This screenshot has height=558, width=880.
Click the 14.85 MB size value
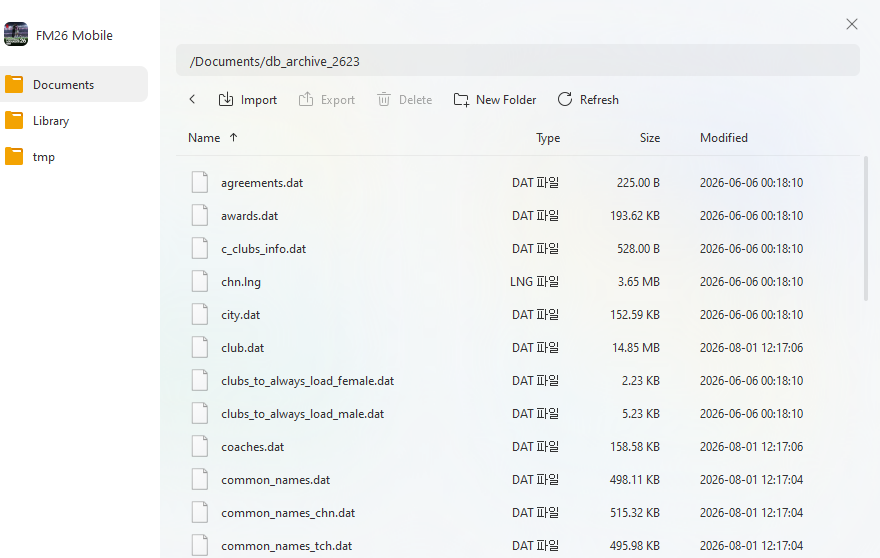[x=636, y=347]
